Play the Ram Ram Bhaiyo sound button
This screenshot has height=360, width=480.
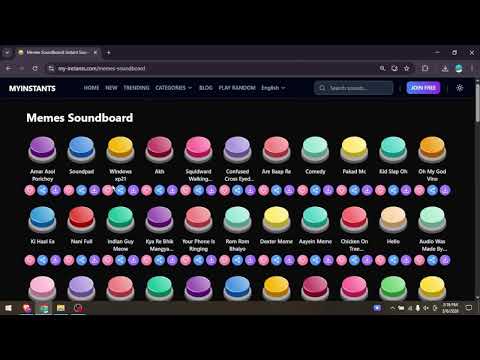click(x=237, y=219)
